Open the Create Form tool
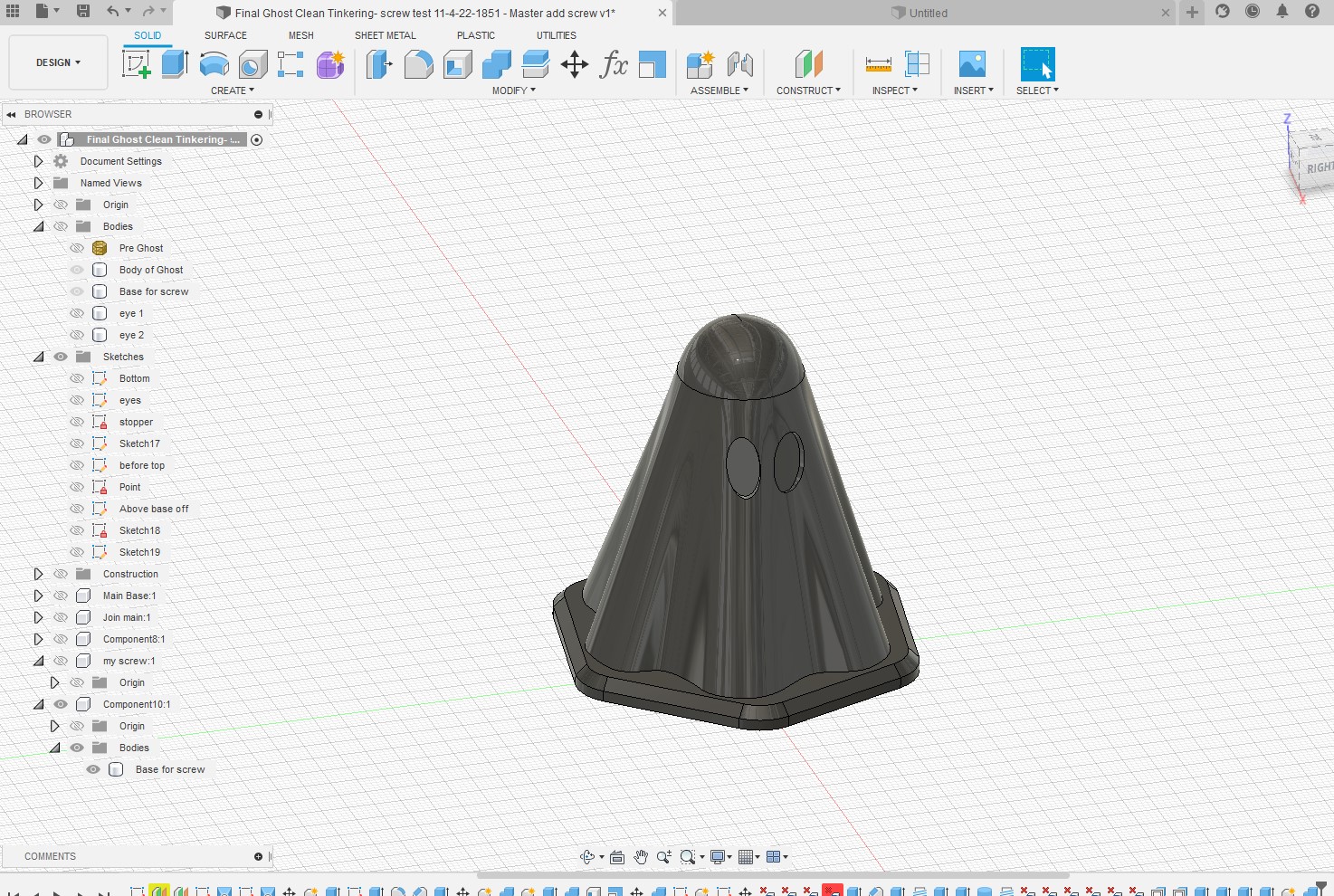Image resolution: width=1334 pixels, height=896 pixels. 329,63
